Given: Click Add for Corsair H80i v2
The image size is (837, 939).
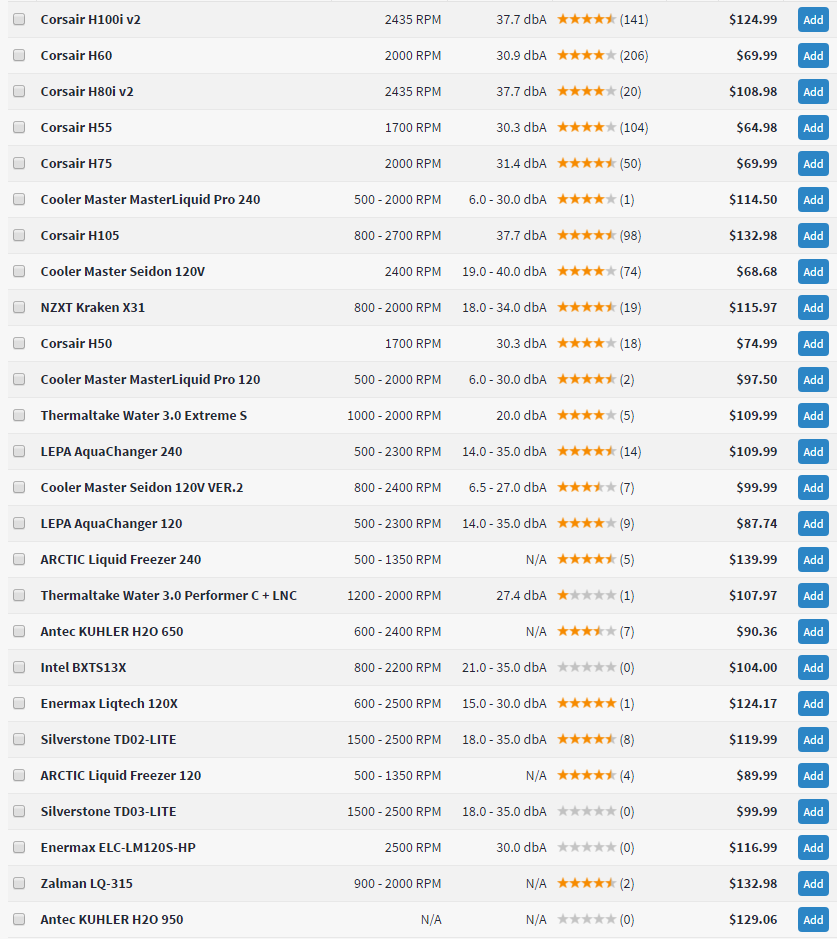Looking at the screenshot, I should pyautogui.click(x=813, y=92).
